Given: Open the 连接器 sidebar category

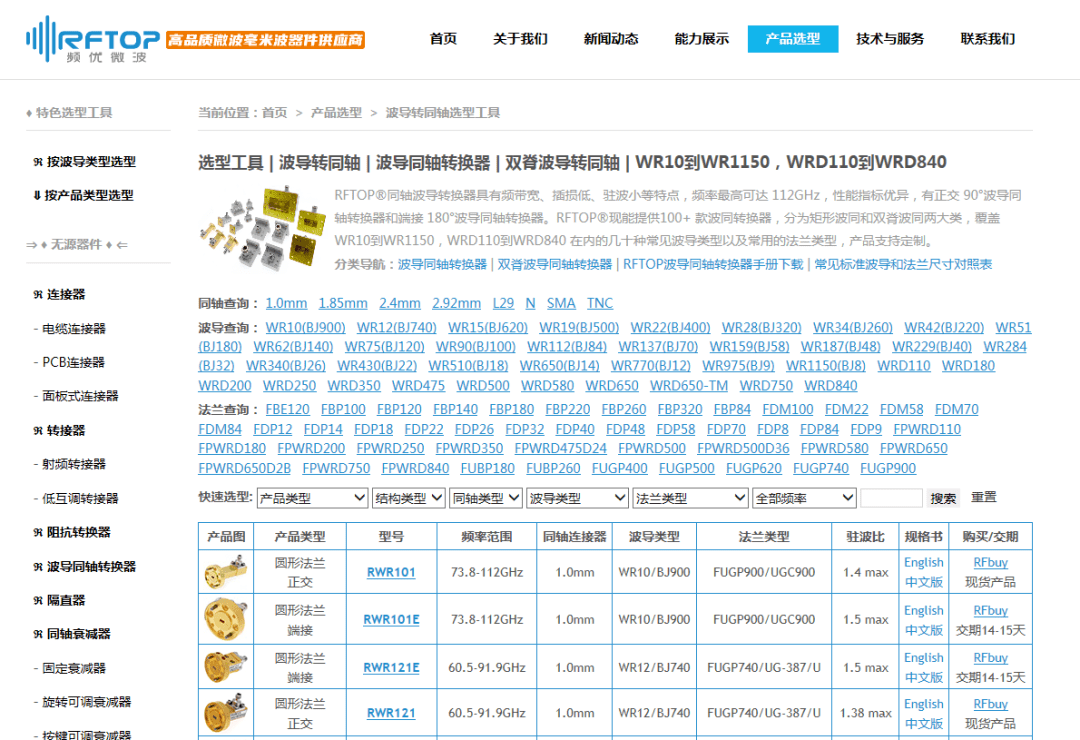Looking at the screenshot, I should pyautogui.click(x=60, y=295).
